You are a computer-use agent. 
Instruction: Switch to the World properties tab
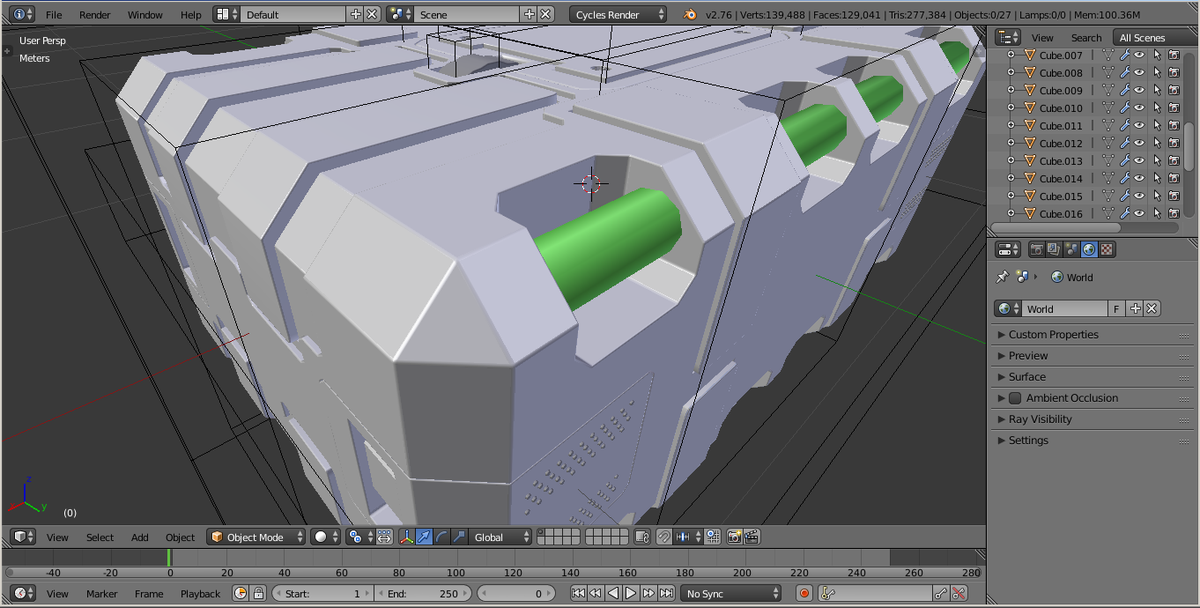click(1089, 249)
